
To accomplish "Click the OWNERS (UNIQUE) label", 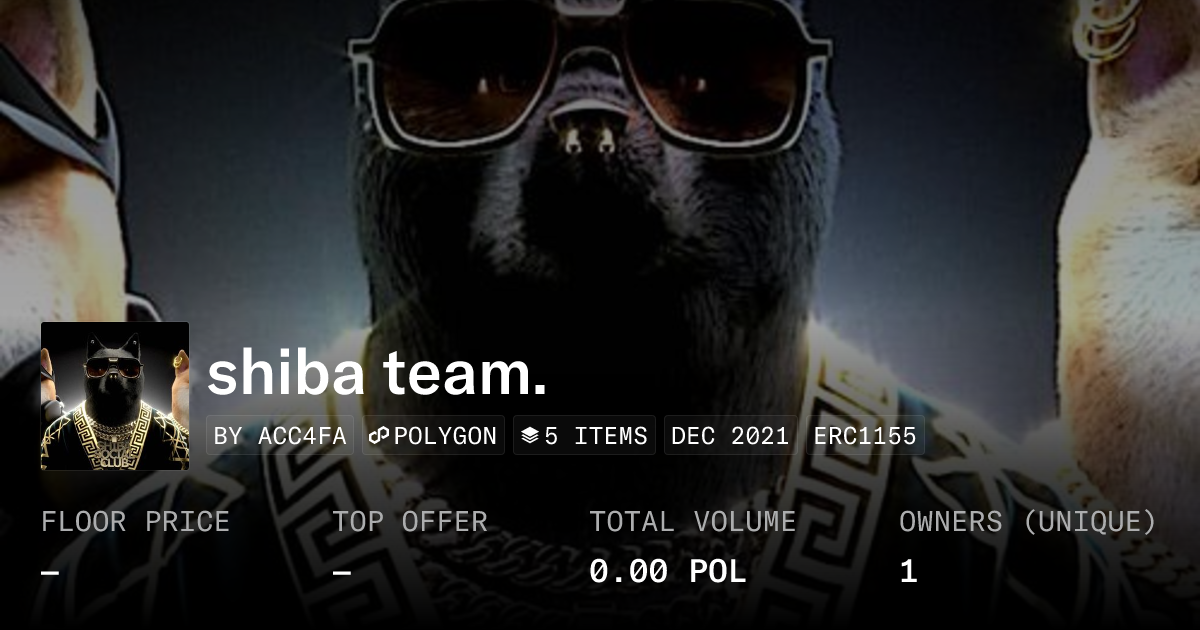I will 1028,521.
